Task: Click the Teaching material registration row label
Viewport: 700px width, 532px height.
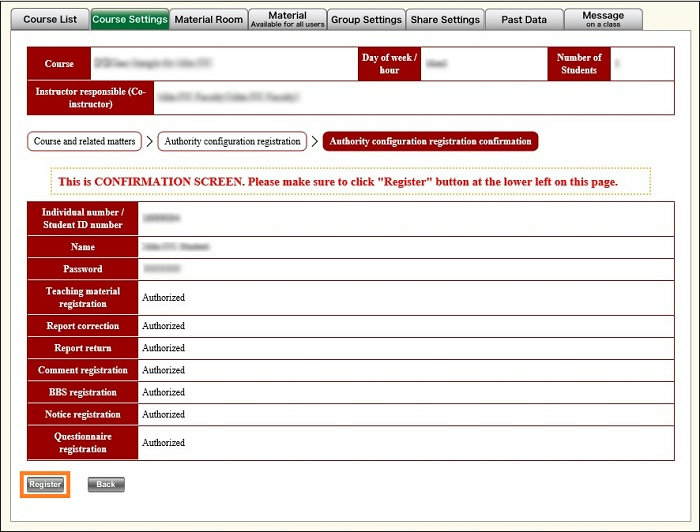Action: [x=83, y=297]
